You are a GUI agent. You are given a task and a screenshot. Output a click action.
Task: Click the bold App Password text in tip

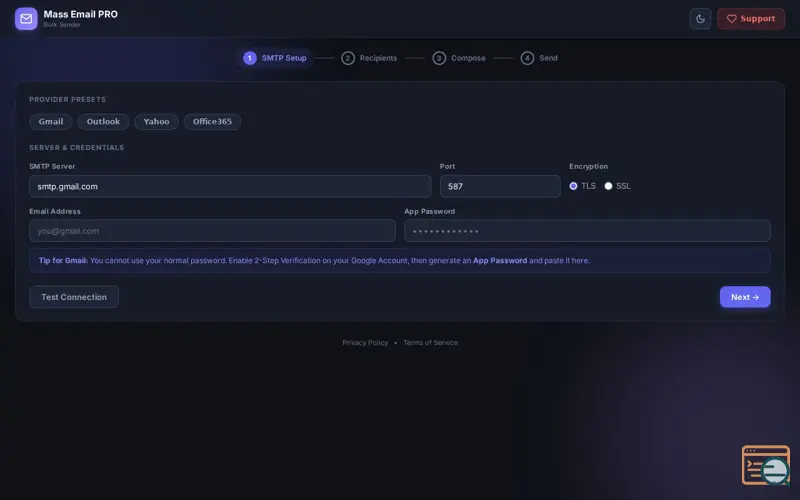click(500, 261)
